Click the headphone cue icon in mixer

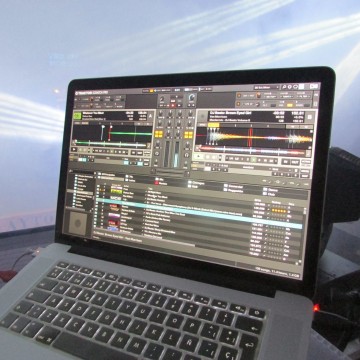pyautogui.click(x=187, y=155)
